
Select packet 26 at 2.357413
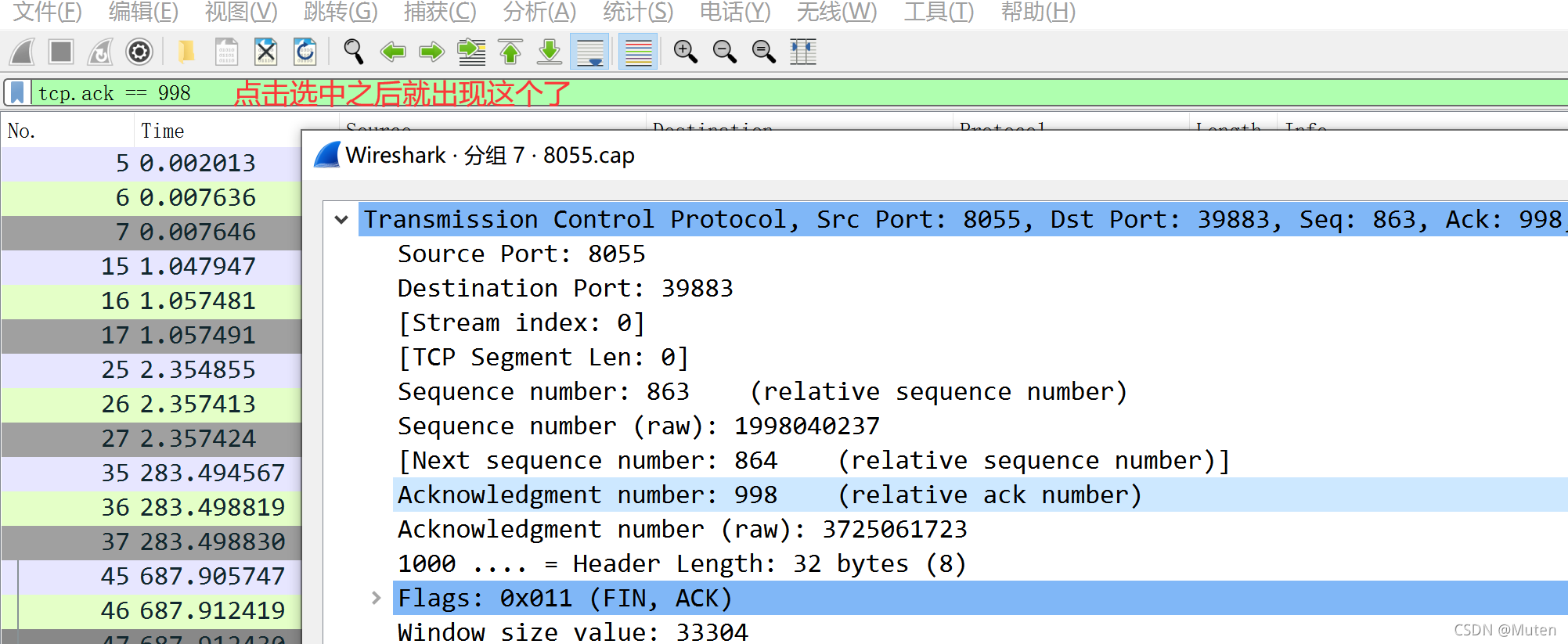click(x=151, y=405)
